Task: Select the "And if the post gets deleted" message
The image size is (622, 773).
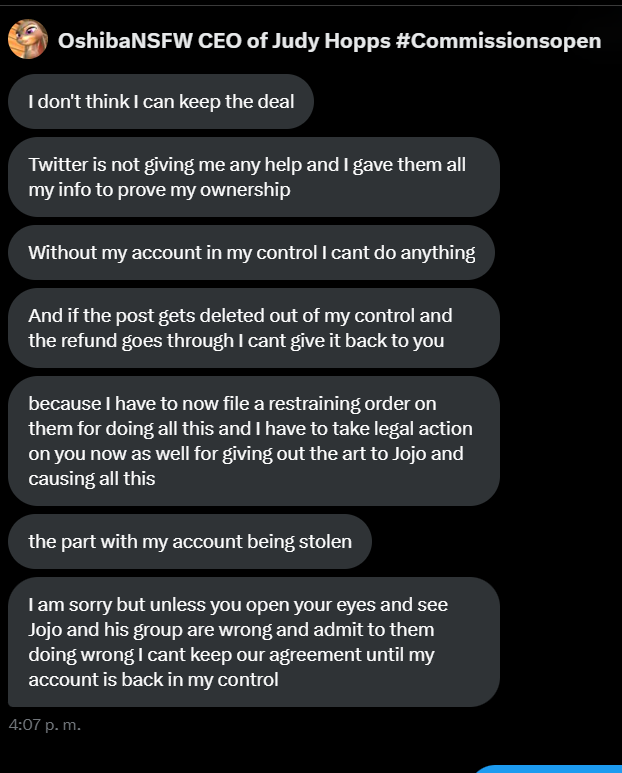Action: coord(254,328)
